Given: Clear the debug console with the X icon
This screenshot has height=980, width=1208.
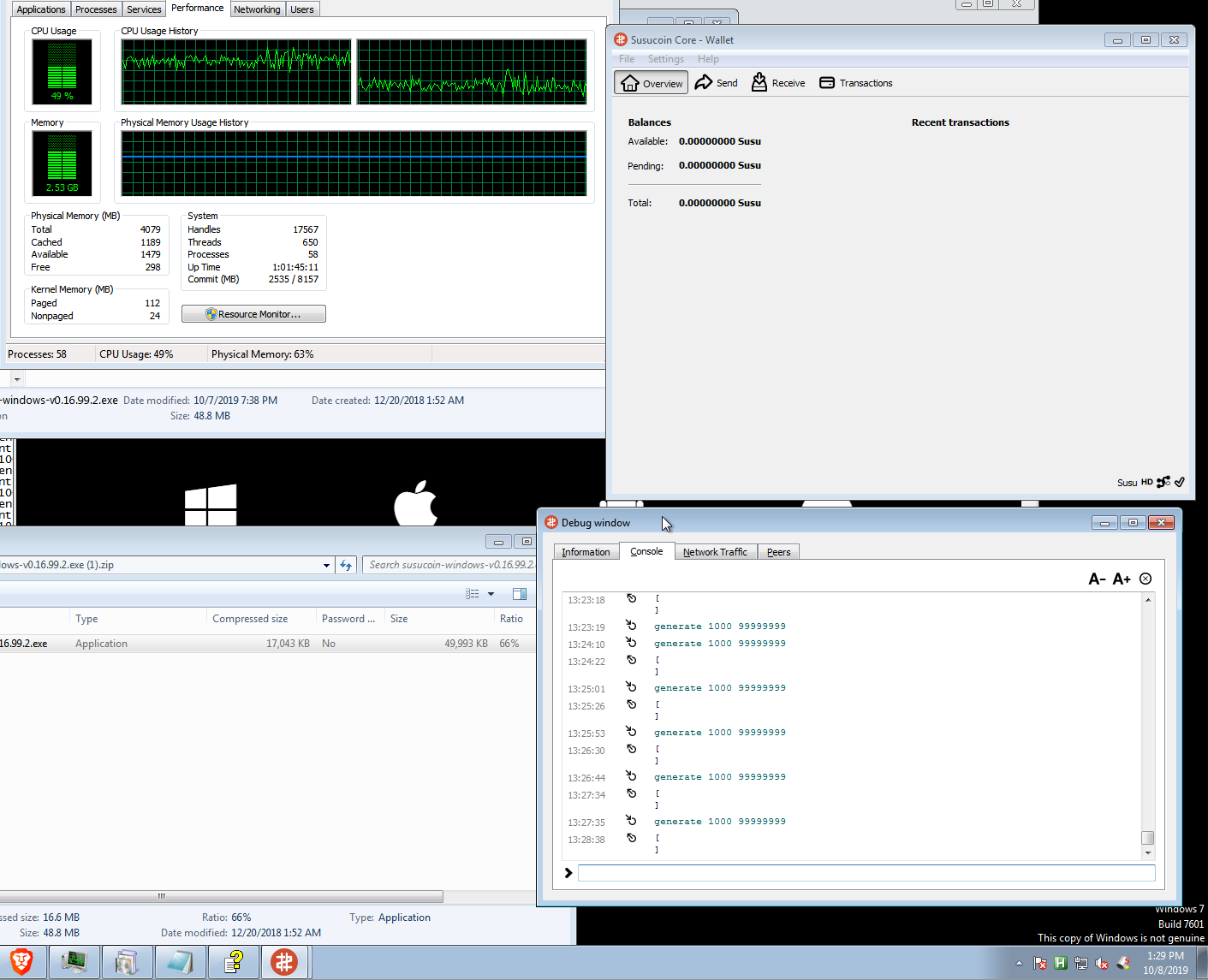Looking at the screenshot, I should click(x=1146, y=579).
